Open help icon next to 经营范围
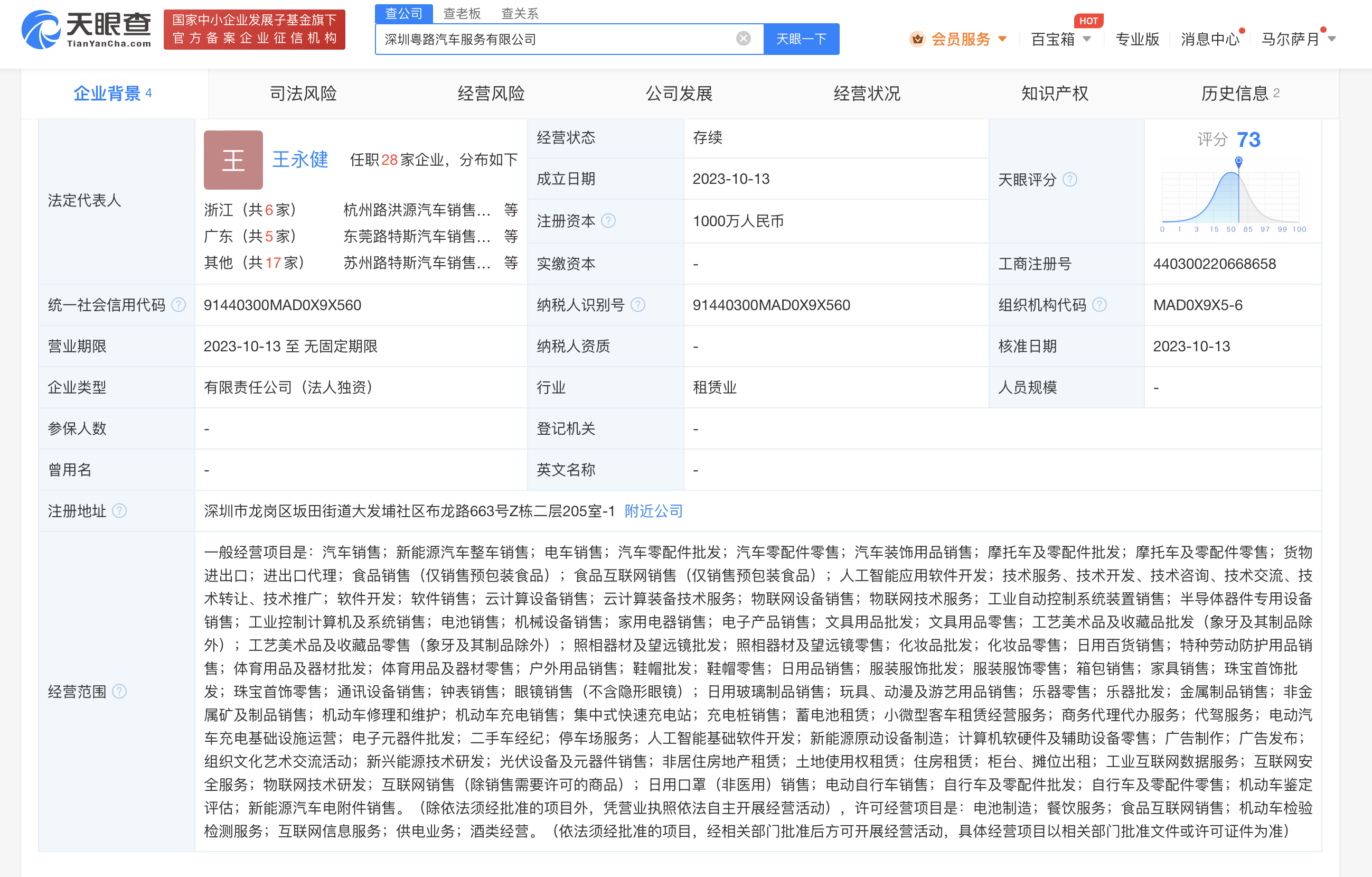 click(x=119, y=691)
